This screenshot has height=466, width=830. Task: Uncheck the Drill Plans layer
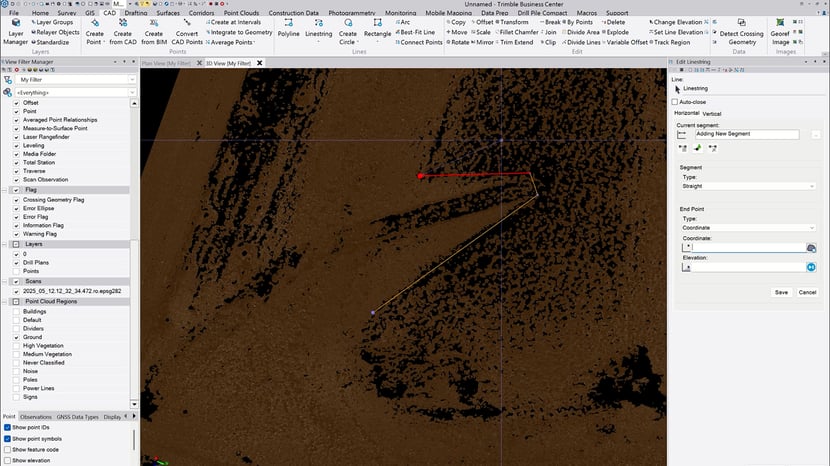(x=16, y=263)
